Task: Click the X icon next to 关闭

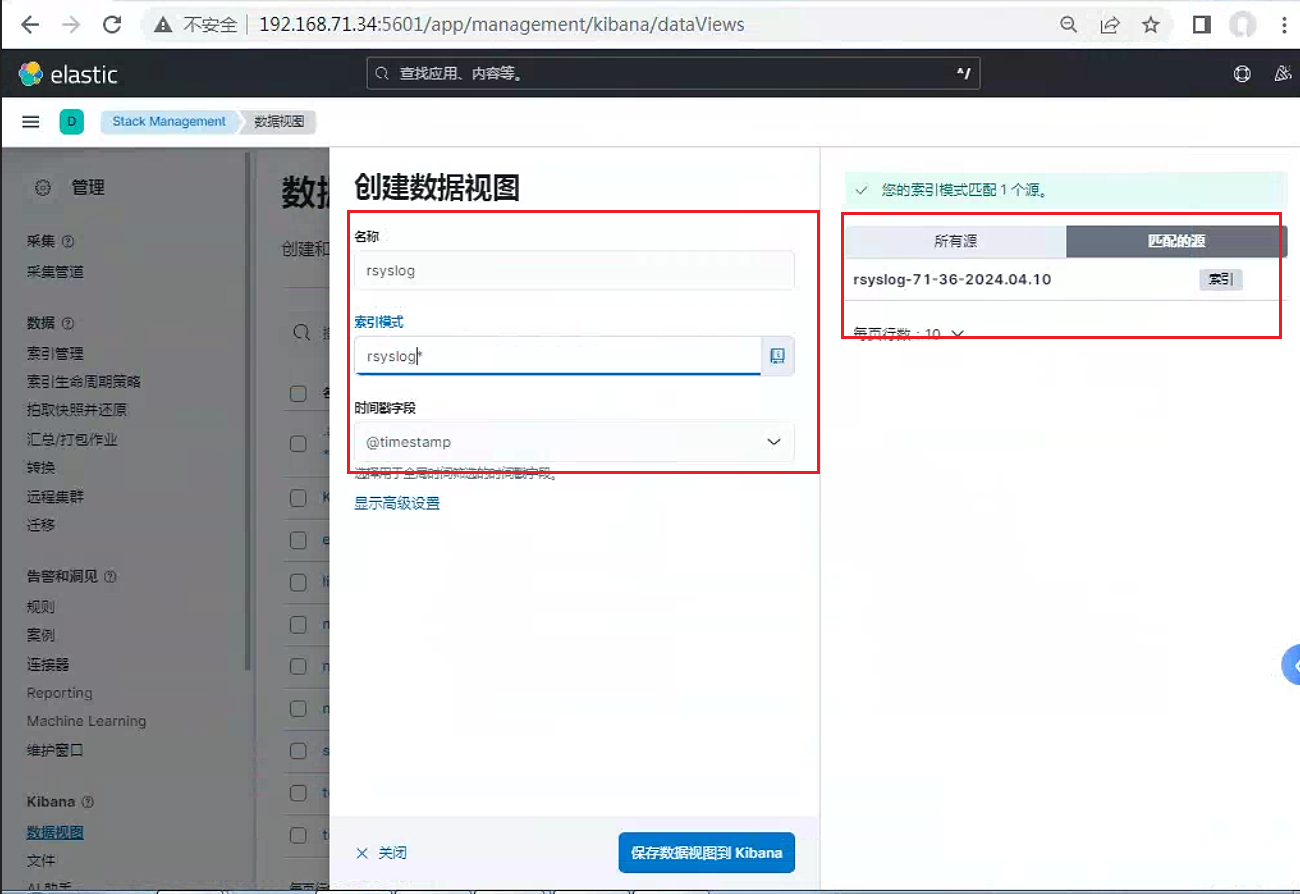Action: point(362,853)
